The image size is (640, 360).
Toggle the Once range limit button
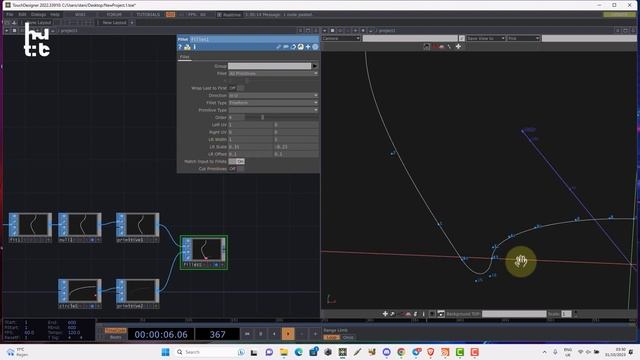pyautogui.click(x=348, y=338)
